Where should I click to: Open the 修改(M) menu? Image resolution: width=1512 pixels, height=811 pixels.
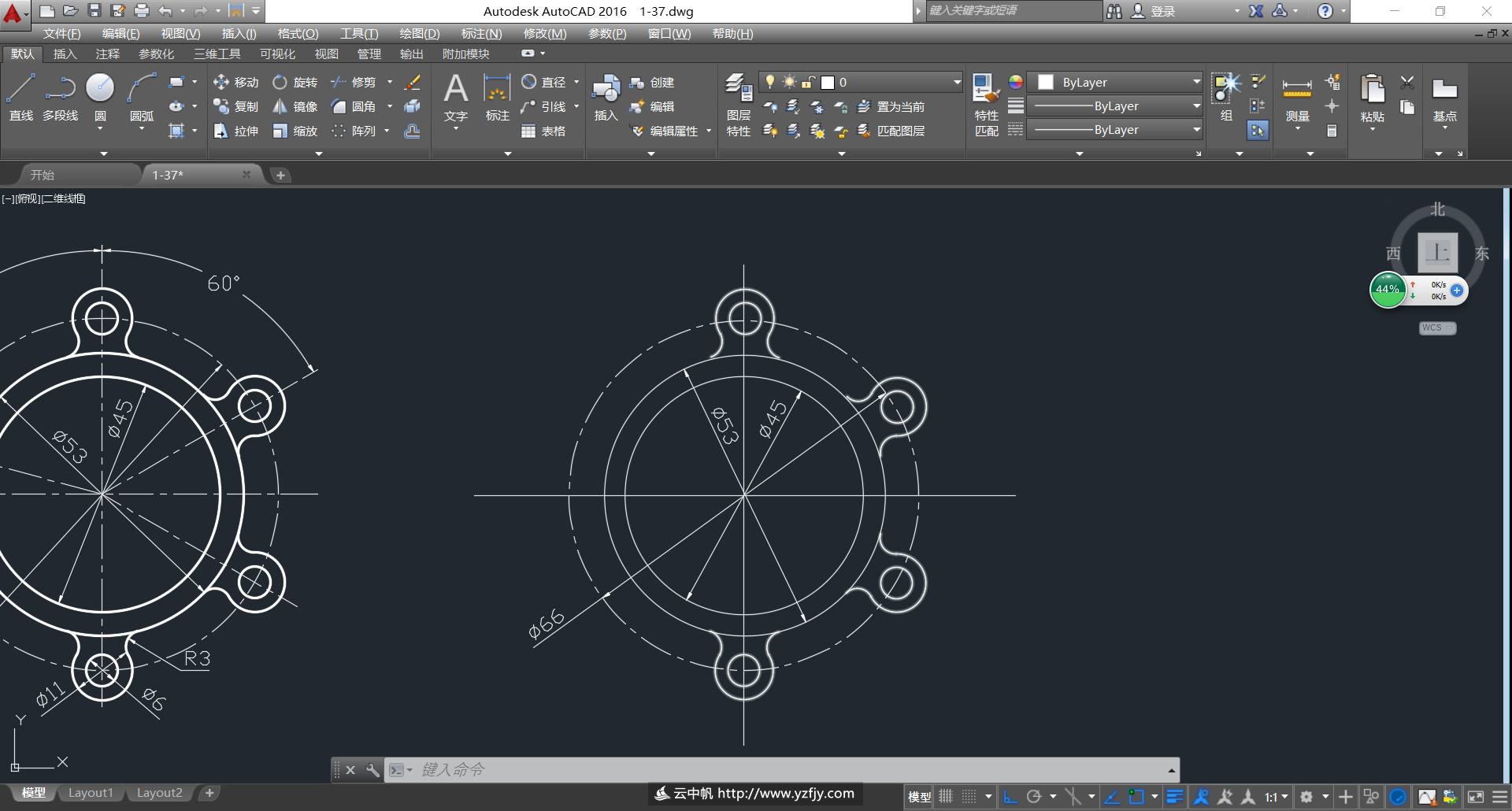tap(545, 33)
